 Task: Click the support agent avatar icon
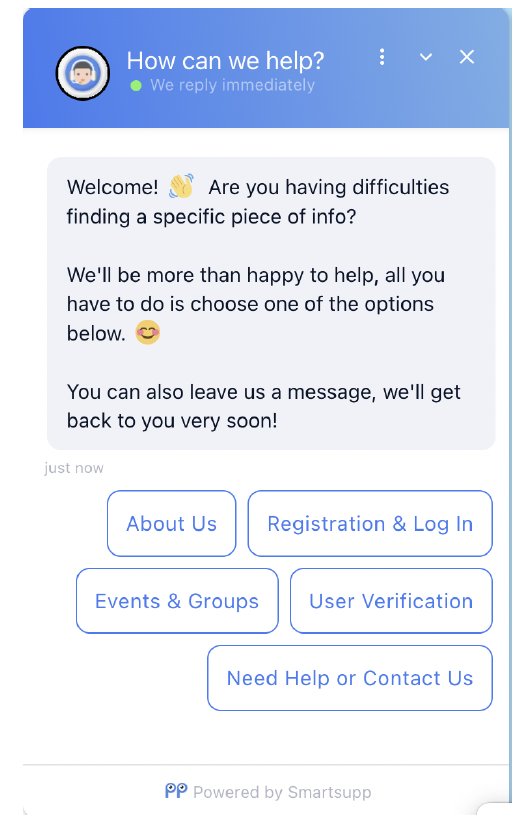point(83,73)
